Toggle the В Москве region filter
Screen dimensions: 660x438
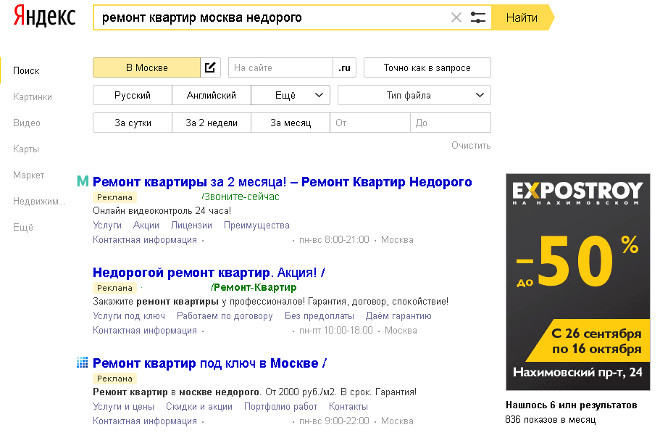[x=146, y=68]
